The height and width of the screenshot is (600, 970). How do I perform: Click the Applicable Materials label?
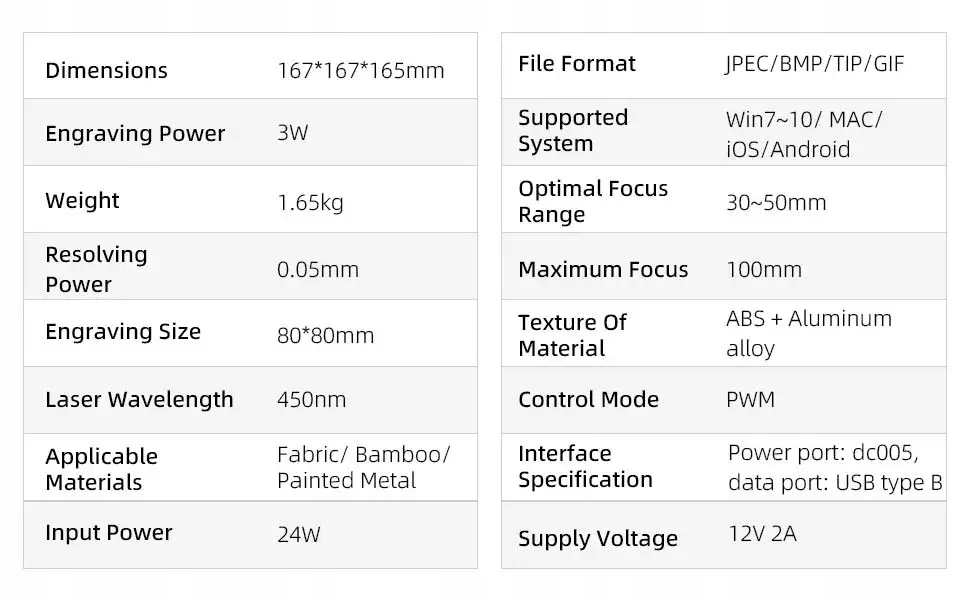tap(101, 469)
